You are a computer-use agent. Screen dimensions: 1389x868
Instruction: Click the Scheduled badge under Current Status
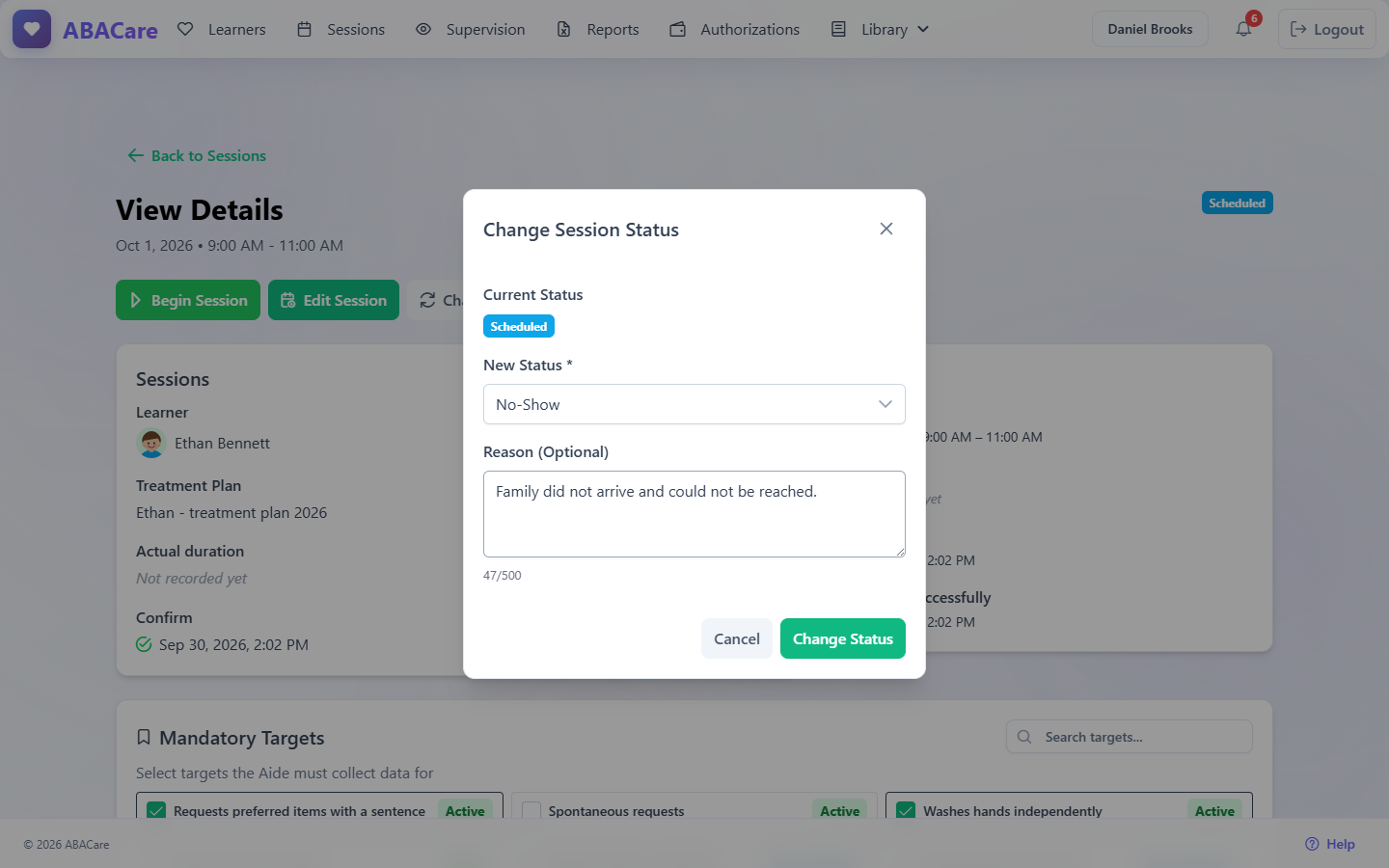coord(519,326)
